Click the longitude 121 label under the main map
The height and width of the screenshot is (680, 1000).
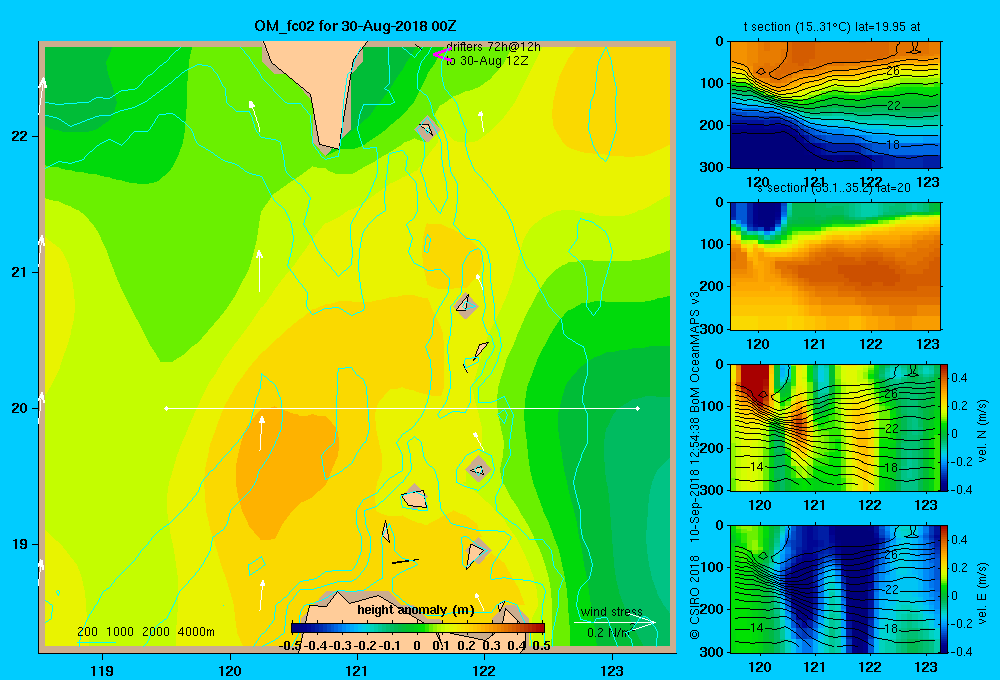click(357, 670)
